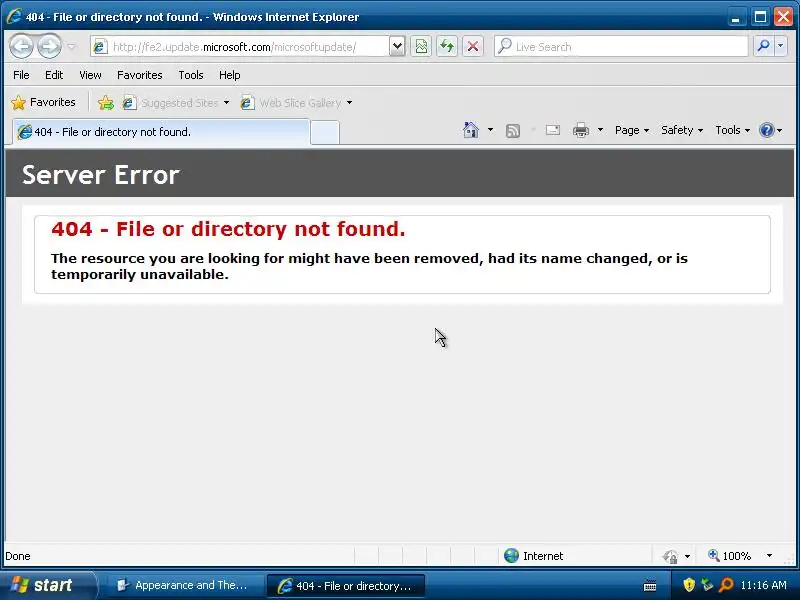Click the RSS Feeds icon
The image size is (800, 600).
pos(513,131)
